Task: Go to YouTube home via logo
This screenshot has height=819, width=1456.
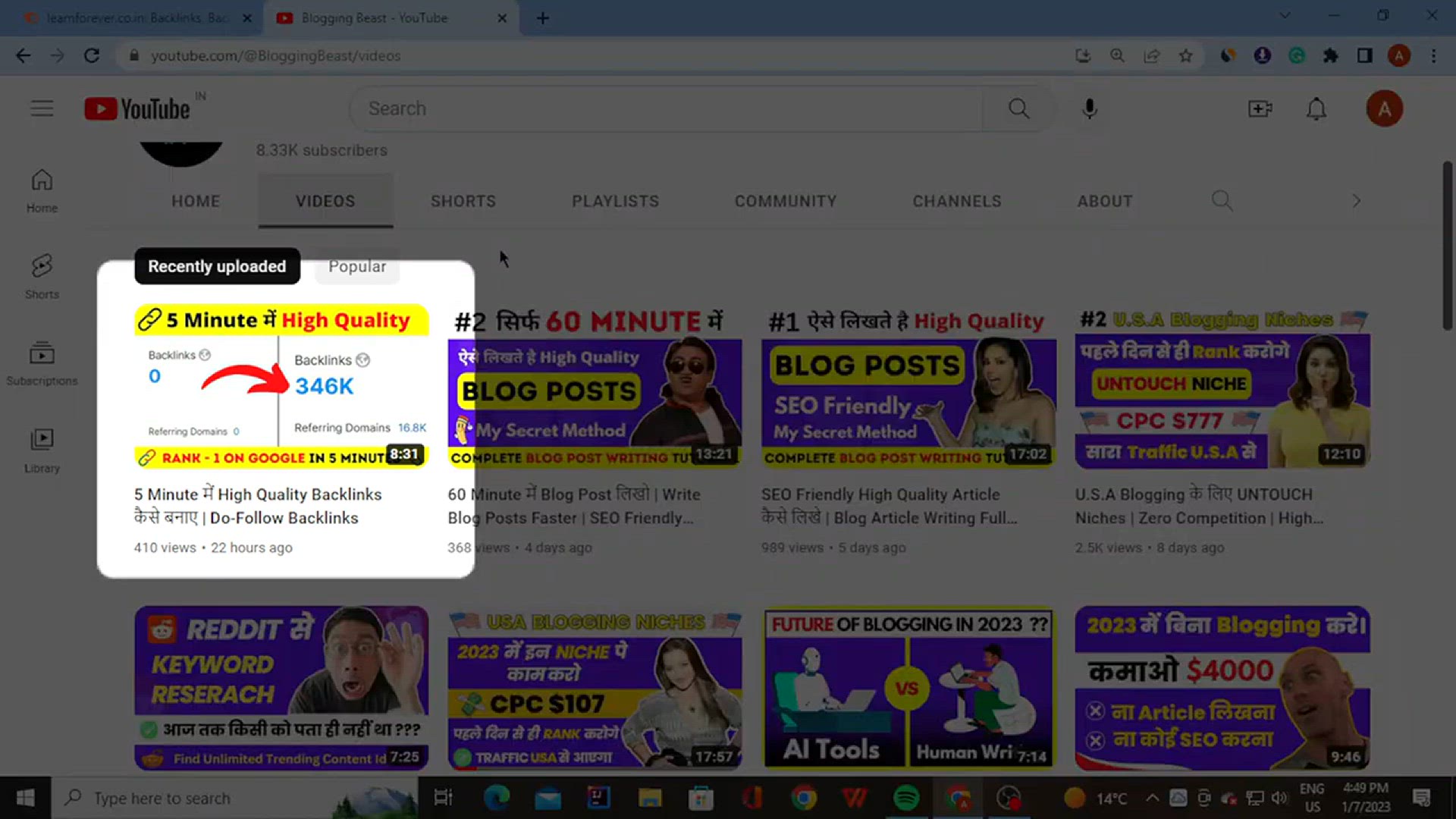Action: 137,108
